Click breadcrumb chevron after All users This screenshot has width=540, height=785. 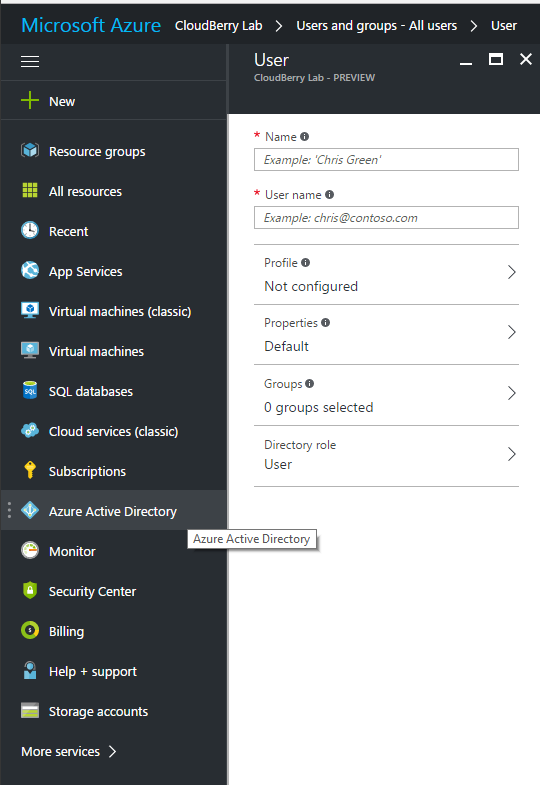click(x=473, y=26)
